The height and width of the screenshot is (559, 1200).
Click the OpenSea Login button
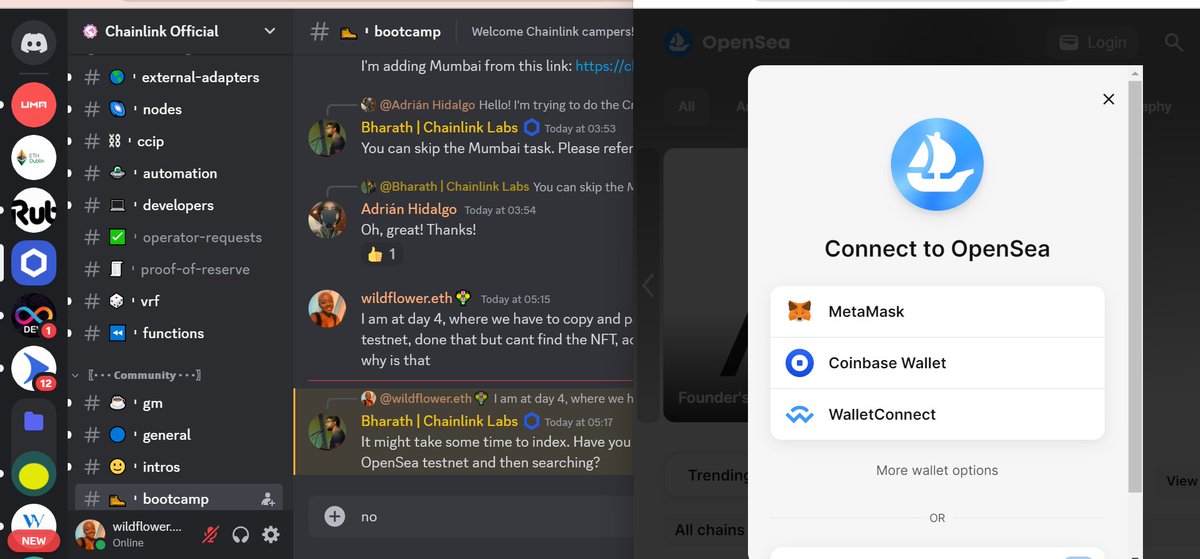point(1092,42)
